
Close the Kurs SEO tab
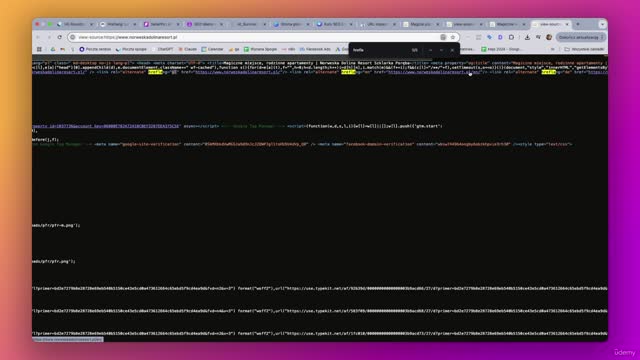(x=351, y=24)
